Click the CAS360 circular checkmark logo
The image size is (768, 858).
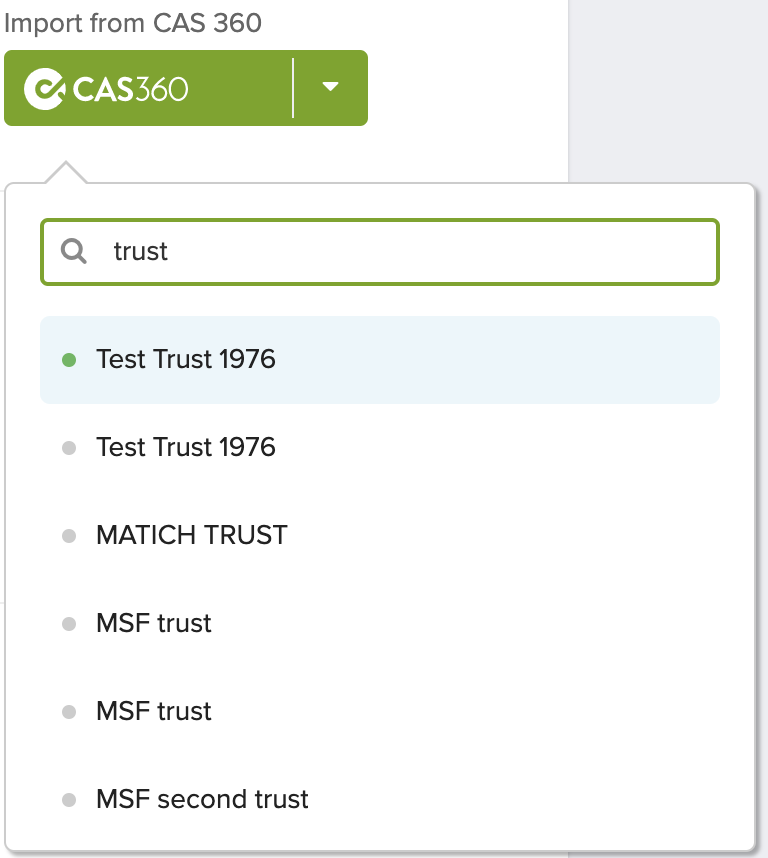click(44, 89)
